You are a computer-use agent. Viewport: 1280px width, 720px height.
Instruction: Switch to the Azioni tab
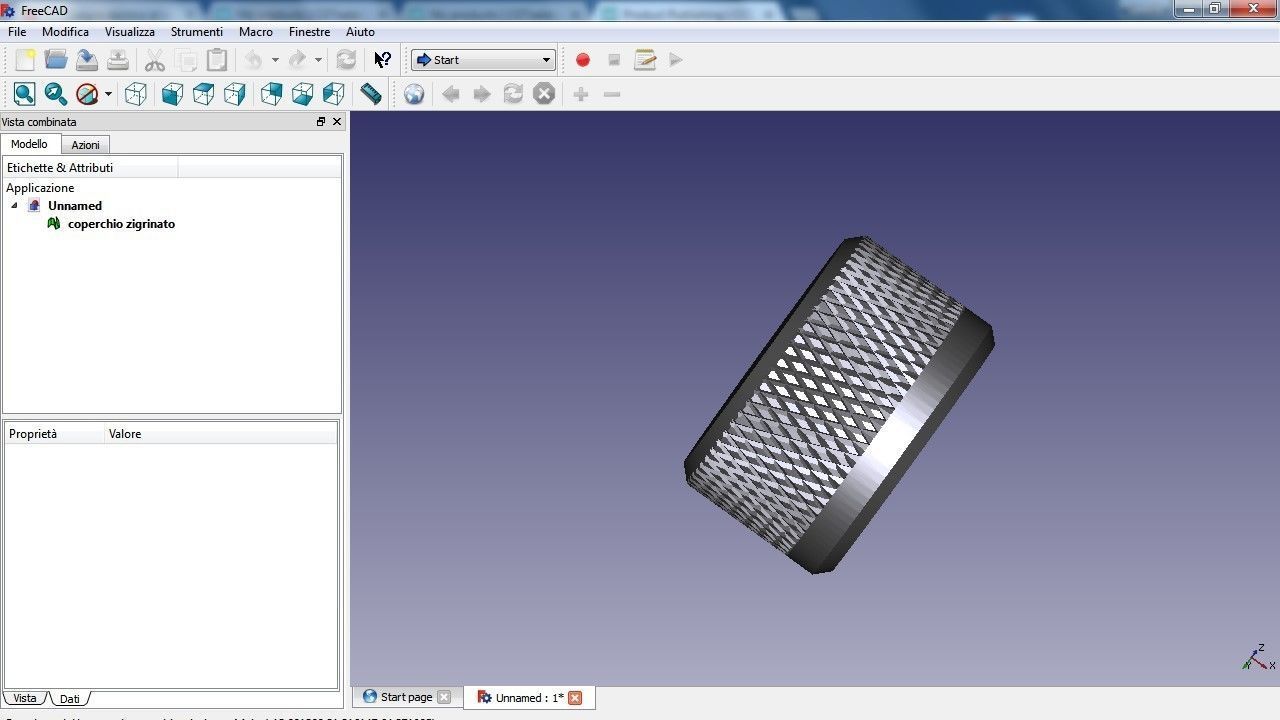(x=85, y=145)
